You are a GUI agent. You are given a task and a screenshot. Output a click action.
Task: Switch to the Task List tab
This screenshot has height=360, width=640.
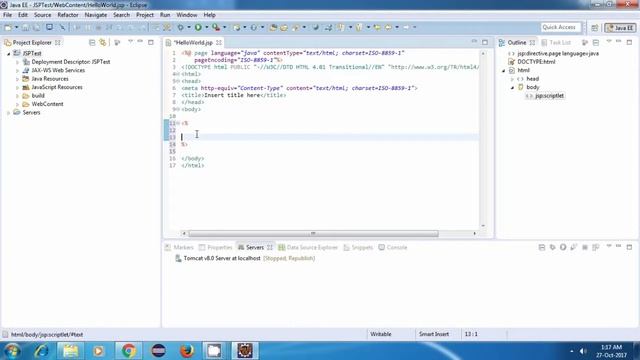556,42
